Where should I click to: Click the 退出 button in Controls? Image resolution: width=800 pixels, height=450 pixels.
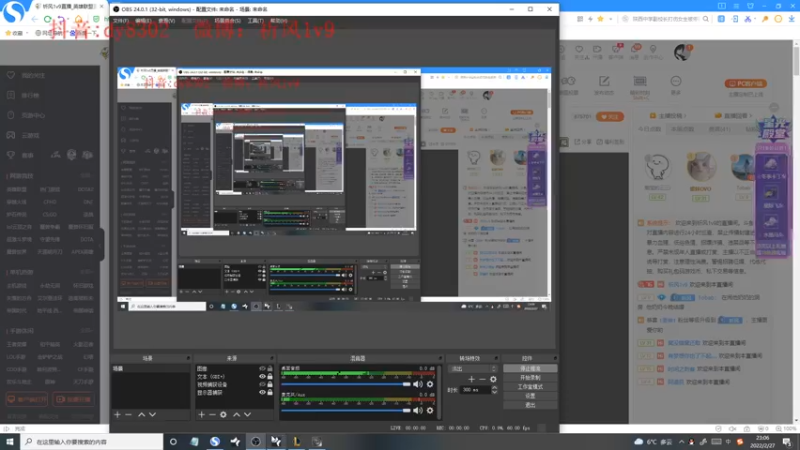point(530,405)
